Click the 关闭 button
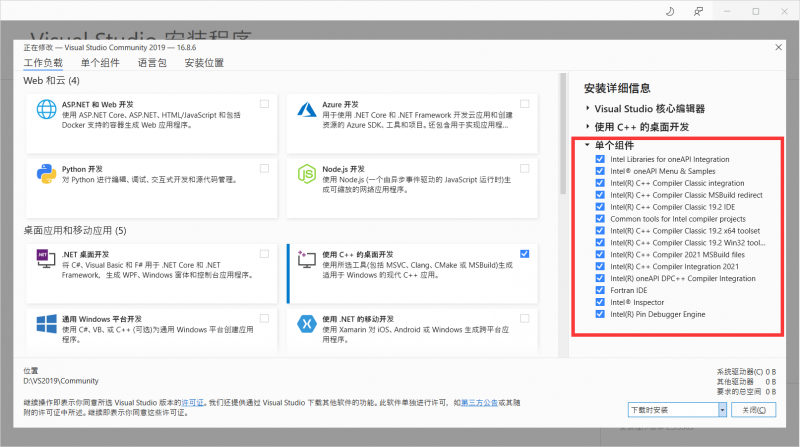 click(753, 410)
